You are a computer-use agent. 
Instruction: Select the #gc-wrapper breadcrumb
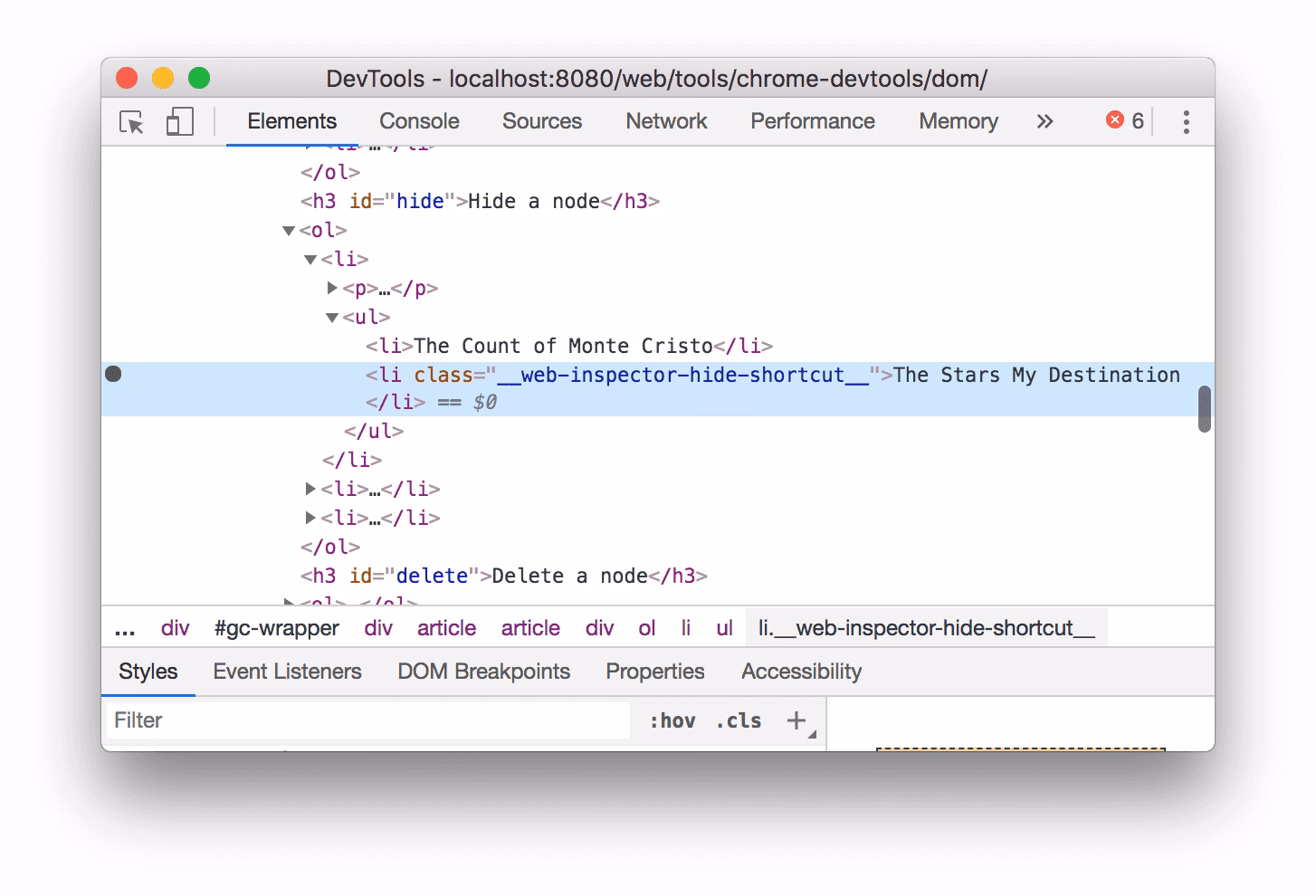point(277,628)
